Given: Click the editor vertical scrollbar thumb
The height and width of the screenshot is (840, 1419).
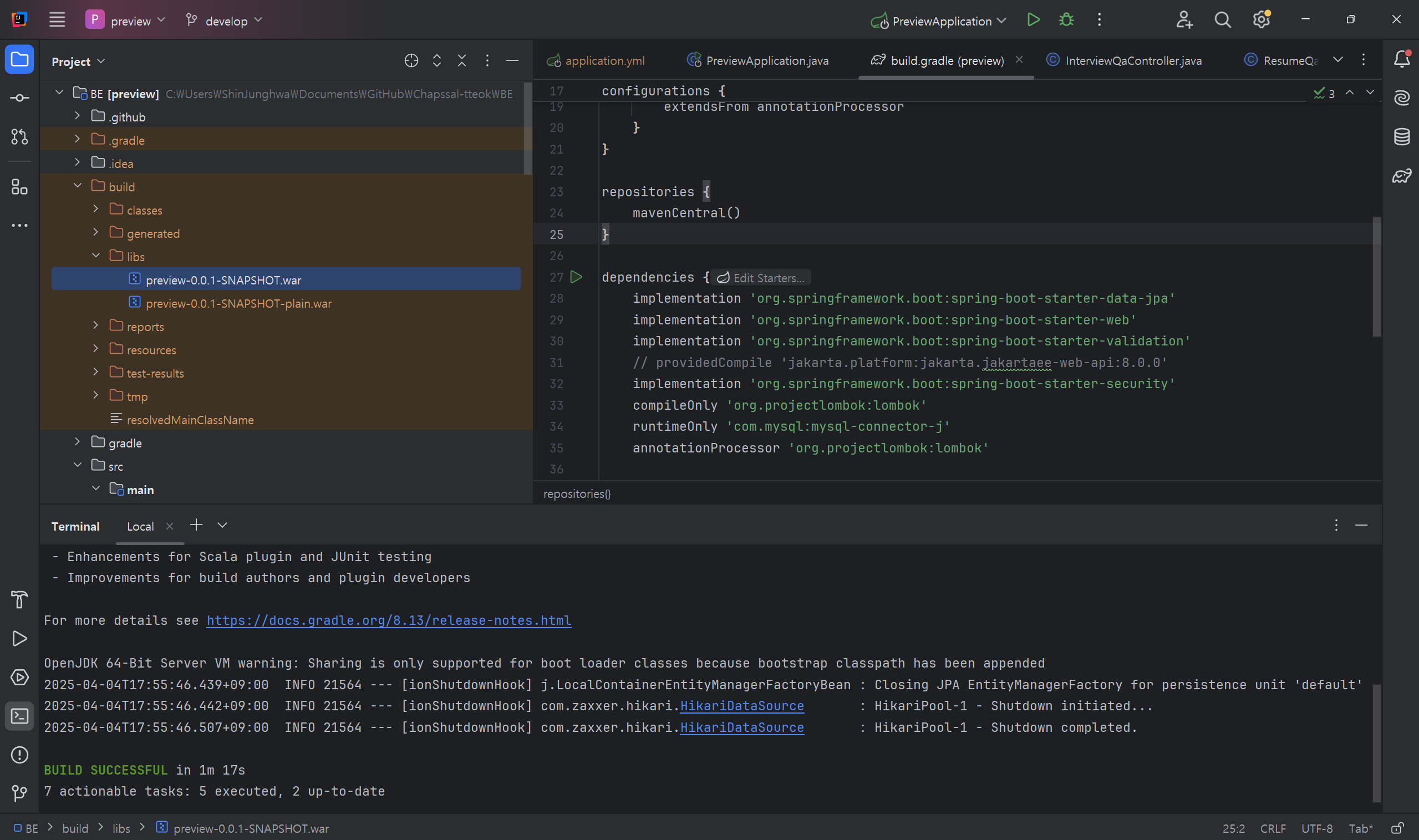Looking at the screenshot, I should point(1376,277).
